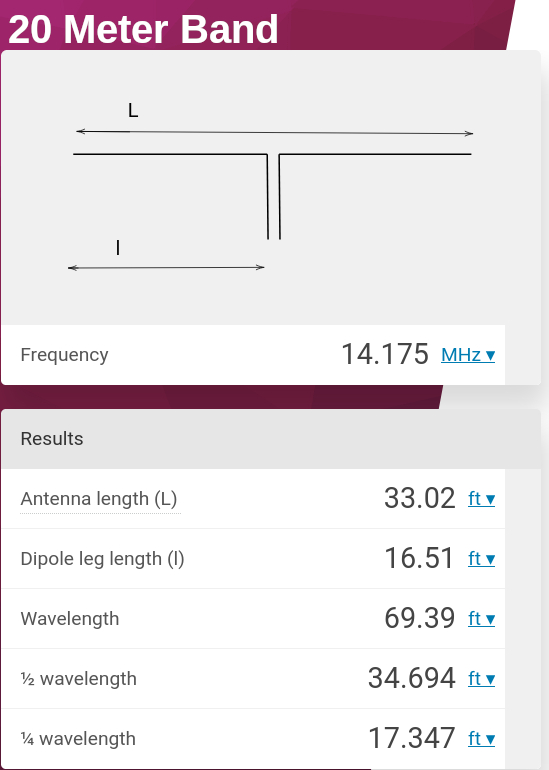This screenshot has height=770, width=549.
Task: Click the ¼ wavelength row label
Action: point(78,739)
